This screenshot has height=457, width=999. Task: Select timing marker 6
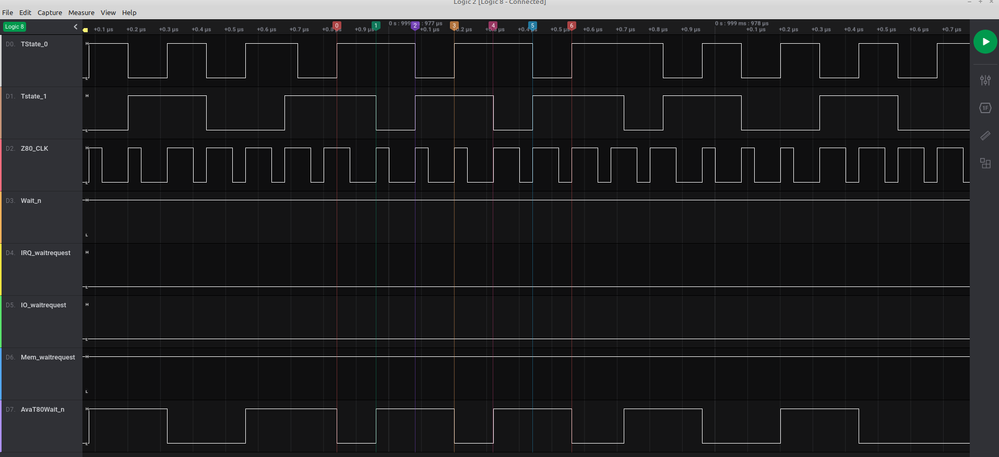click(x=571, y=25)
